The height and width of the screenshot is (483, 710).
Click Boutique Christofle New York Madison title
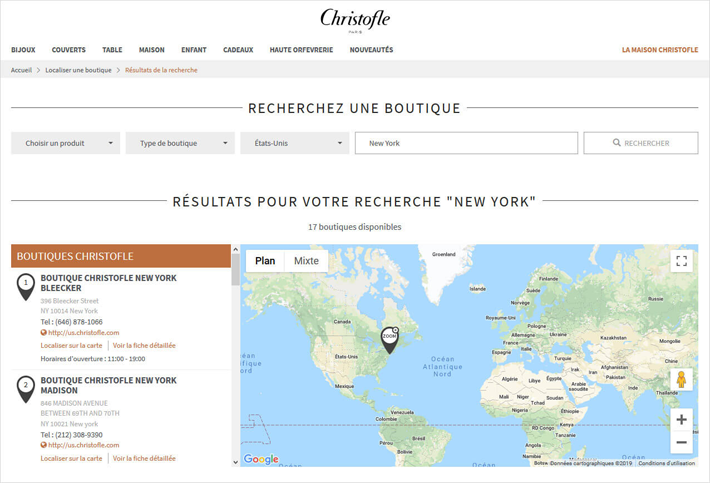pyautogui.click(x=109, y=385)
